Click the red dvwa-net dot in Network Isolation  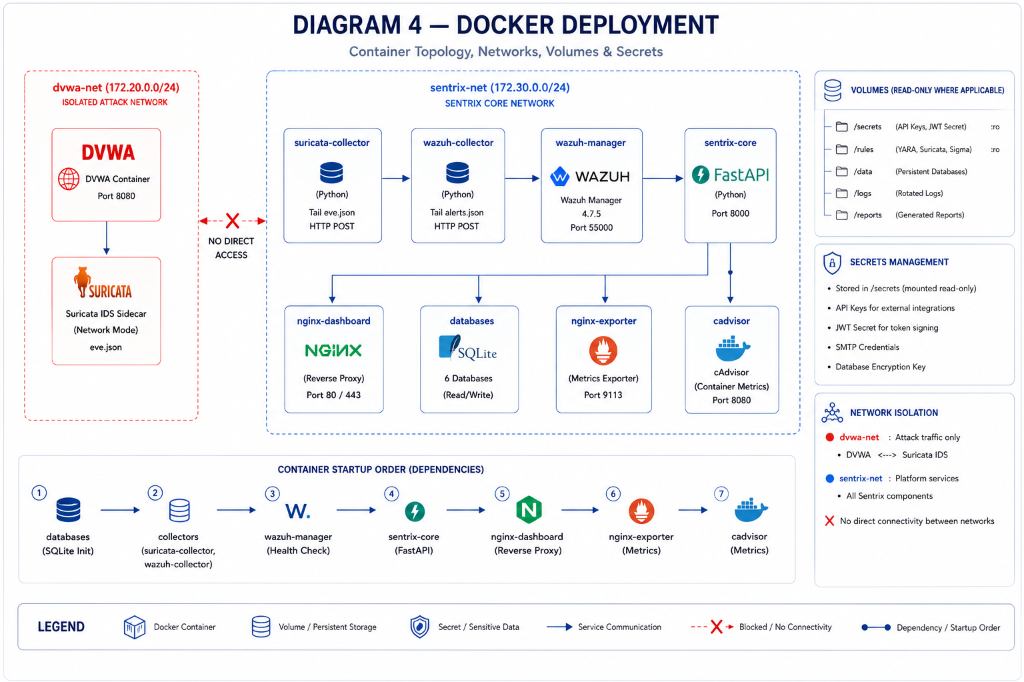coord(829,437)
